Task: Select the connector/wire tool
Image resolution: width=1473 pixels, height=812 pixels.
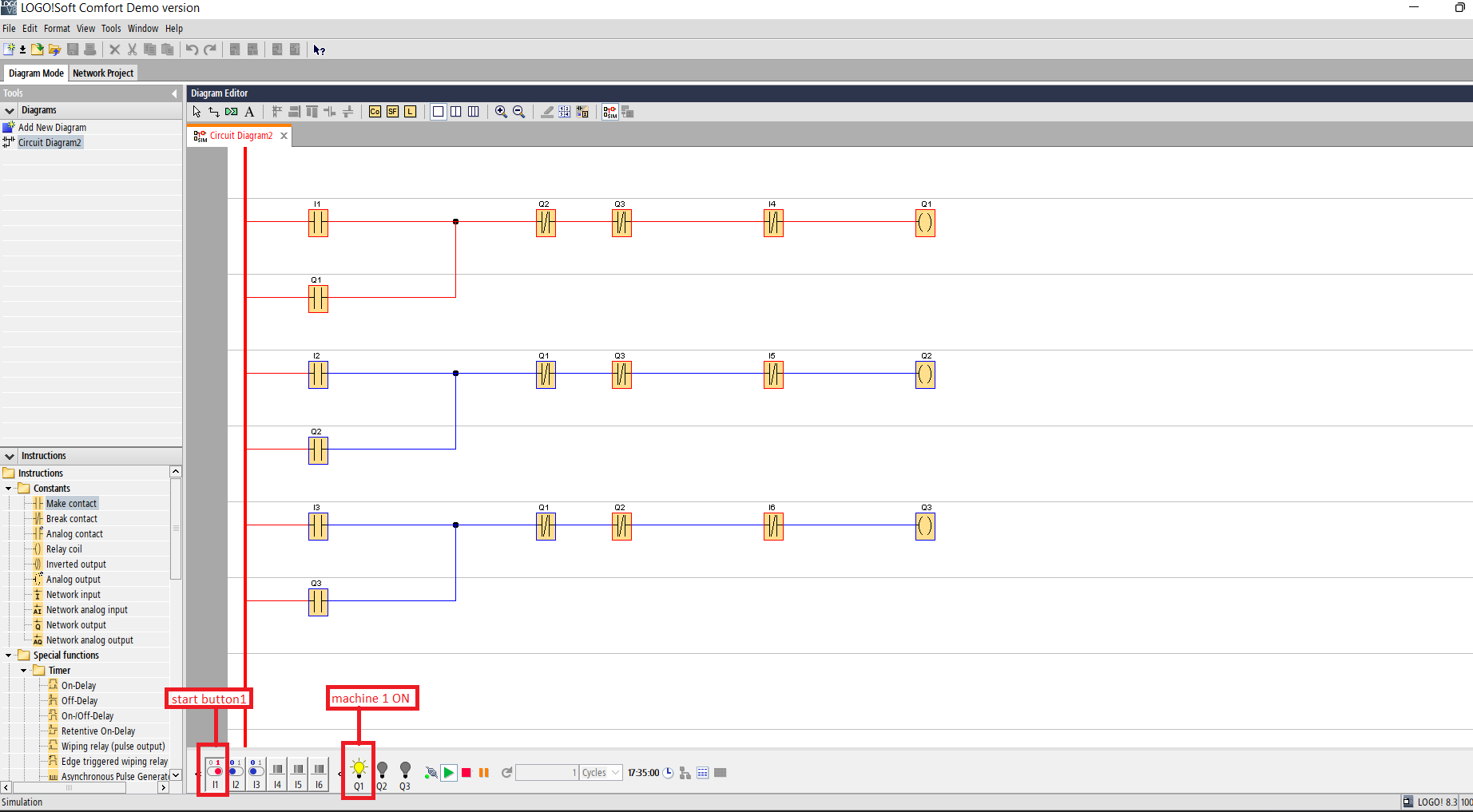Action: click(213, 111)
